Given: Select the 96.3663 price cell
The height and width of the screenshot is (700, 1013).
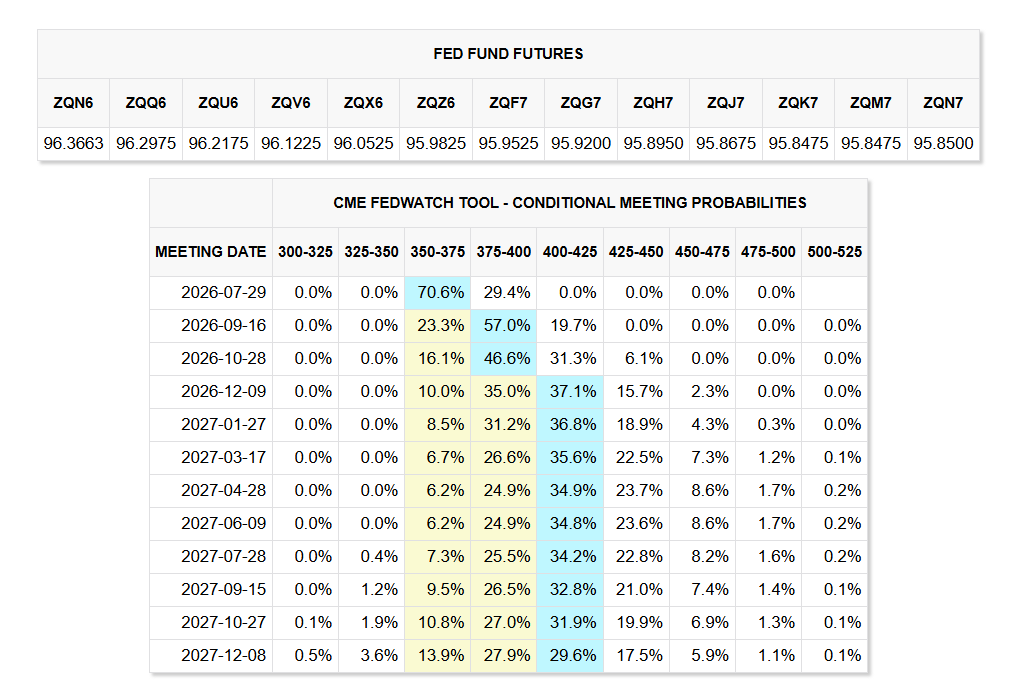Looking at the screenshot, I should click(x=73, y=143).
